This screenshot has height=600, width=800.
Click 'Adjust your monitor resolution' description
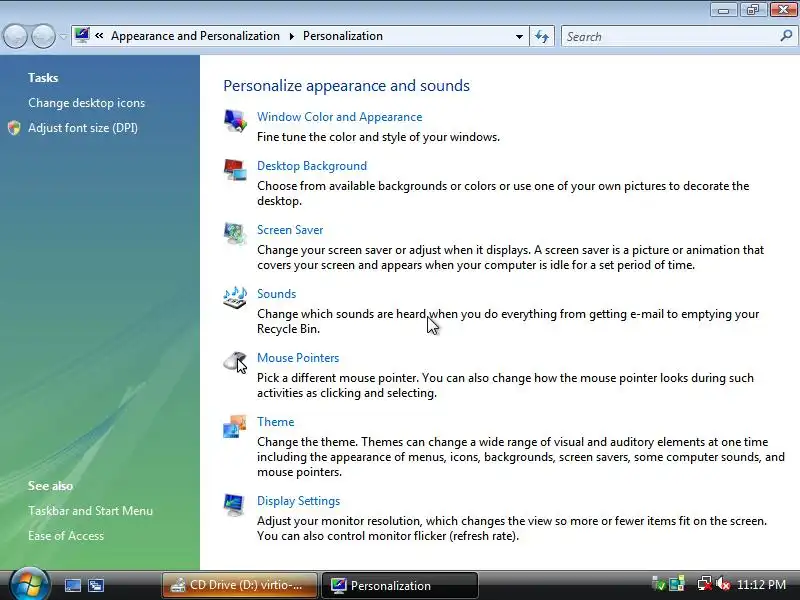(x=512, y=529)
